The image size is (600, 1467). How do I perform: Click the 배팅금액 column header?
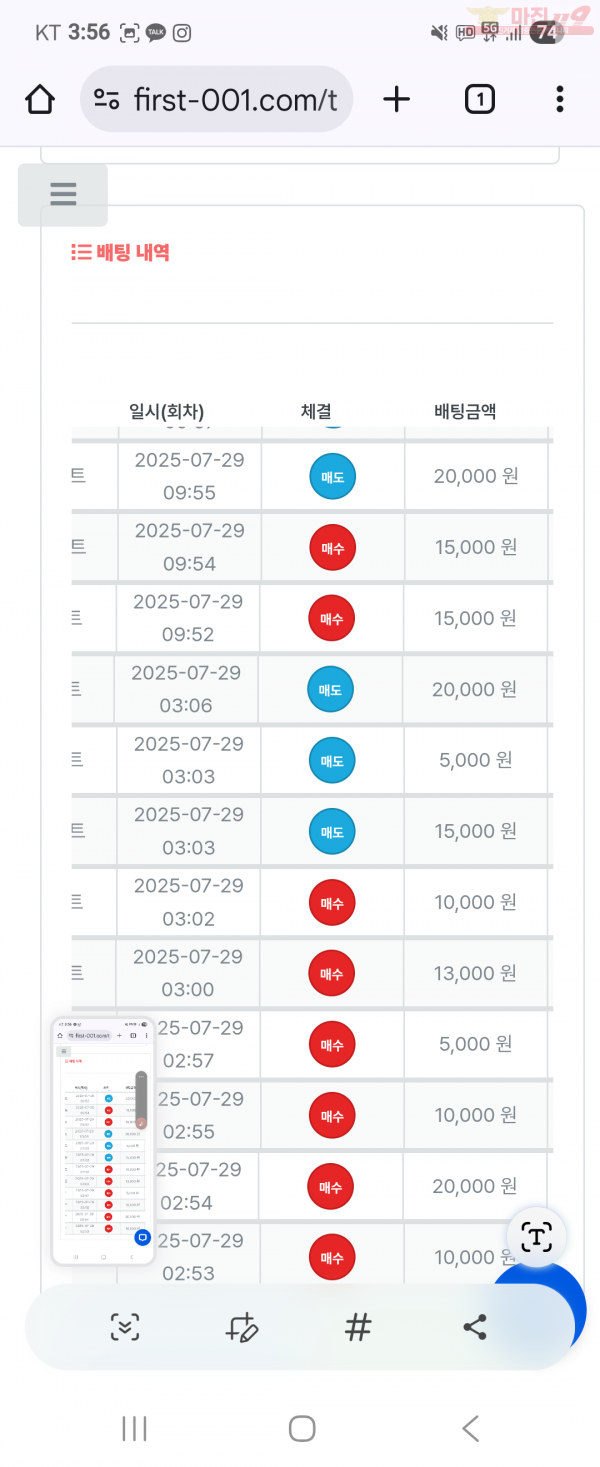click(x=465, y=411)
